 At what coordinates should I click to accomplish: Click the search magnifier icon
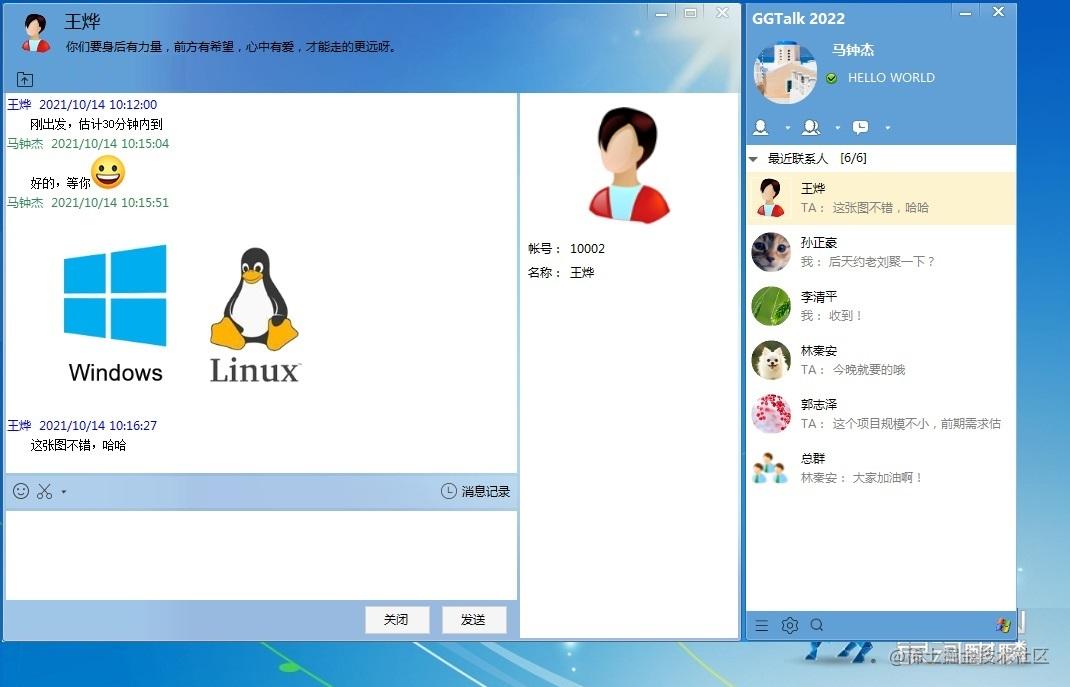click(817, 624)
